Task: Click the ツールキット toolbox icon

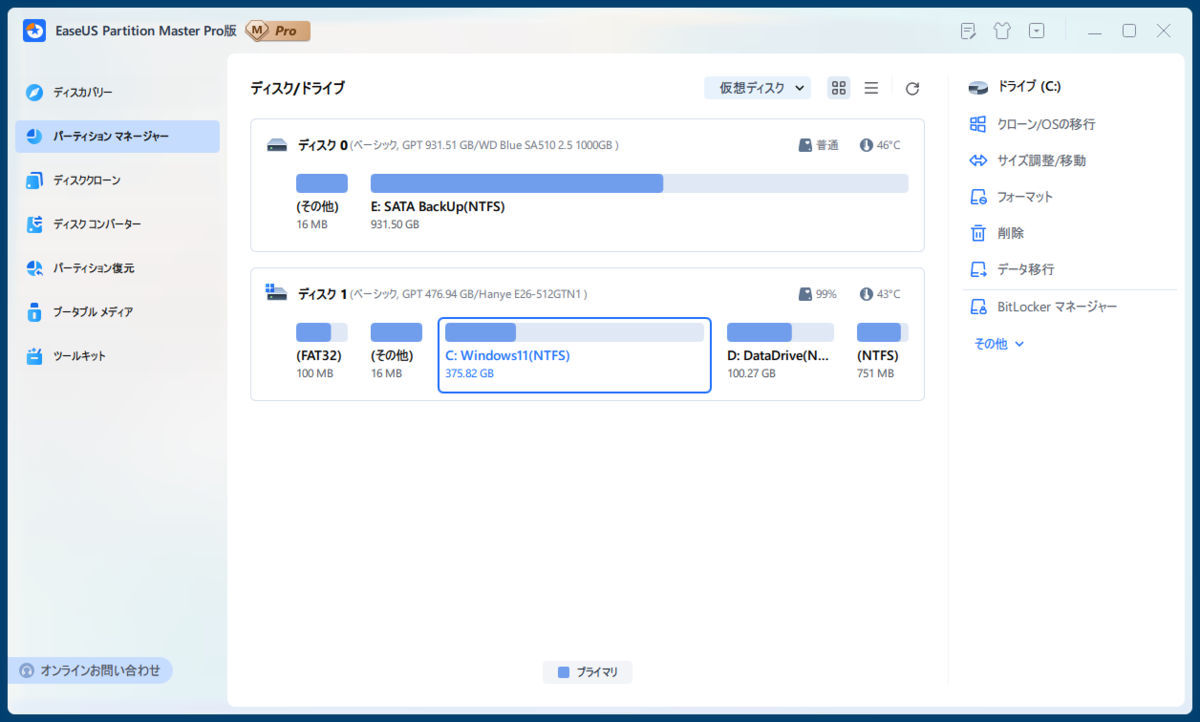Action: pyautogui.click(x=35, y=356)
